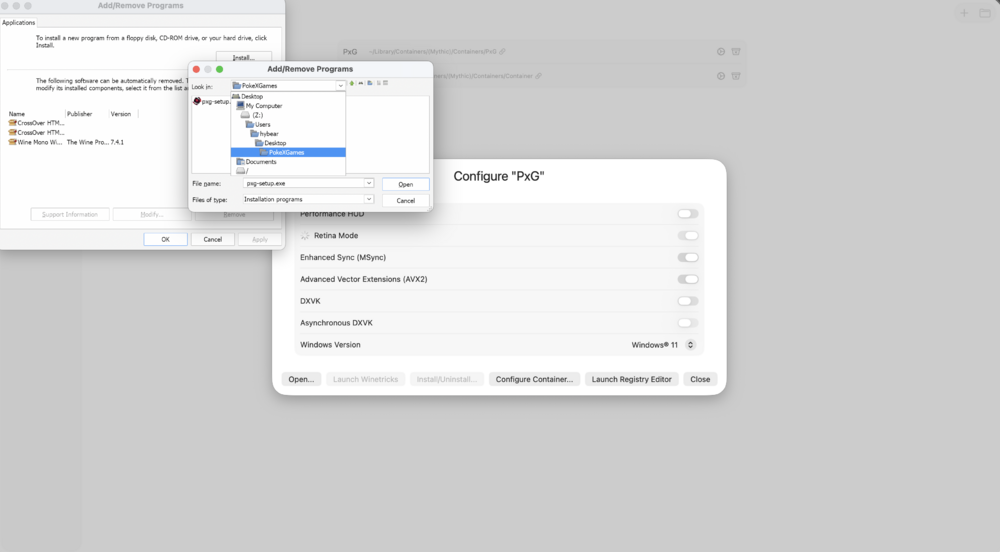Screen dimensions: 1000x552
Task: Open folder icon in top-right toolbar
Action: [x=985, y=13]
